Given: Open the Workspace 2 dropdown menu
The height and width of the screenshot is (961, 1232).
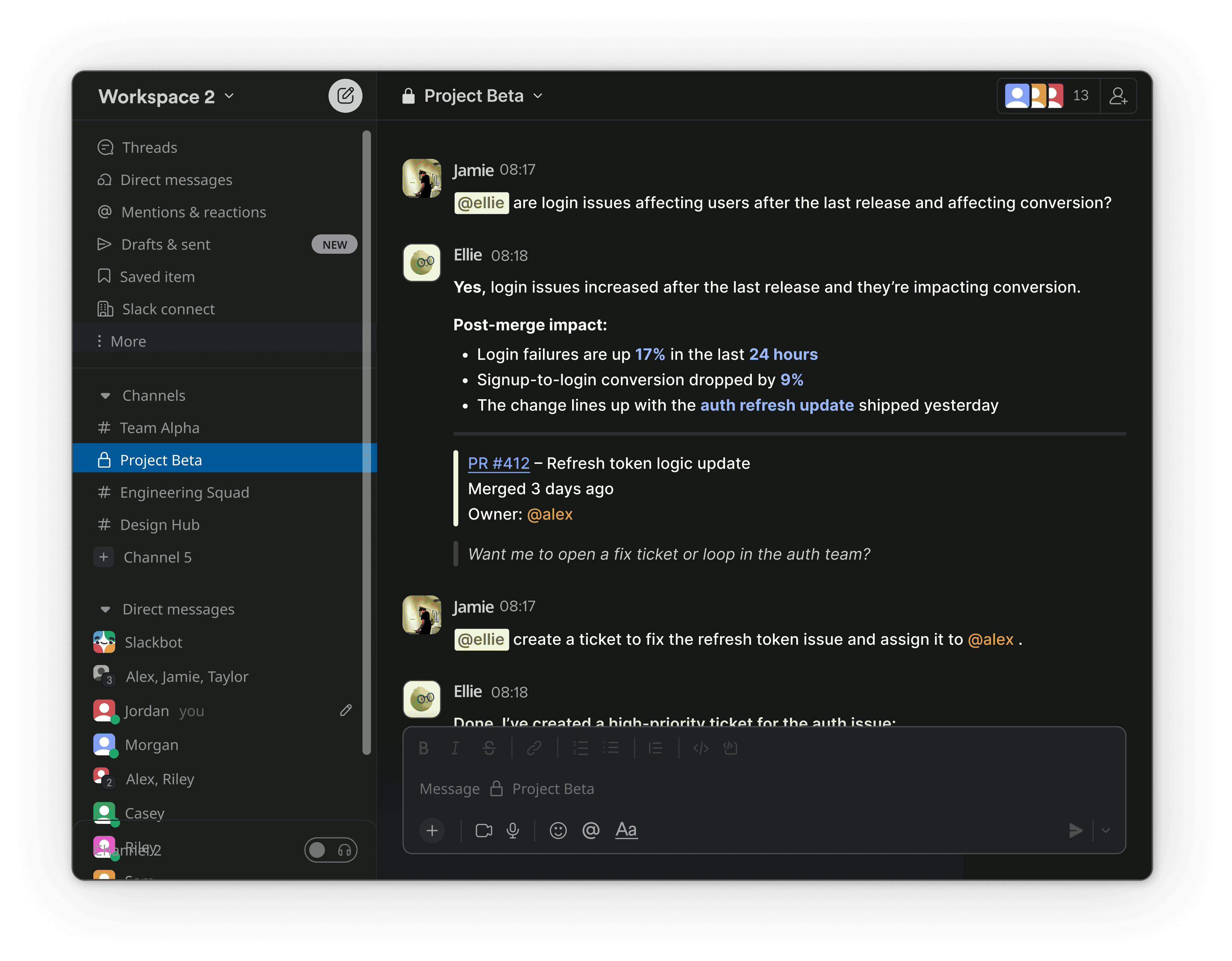Looking at the screenshot, I should point(166,96).
